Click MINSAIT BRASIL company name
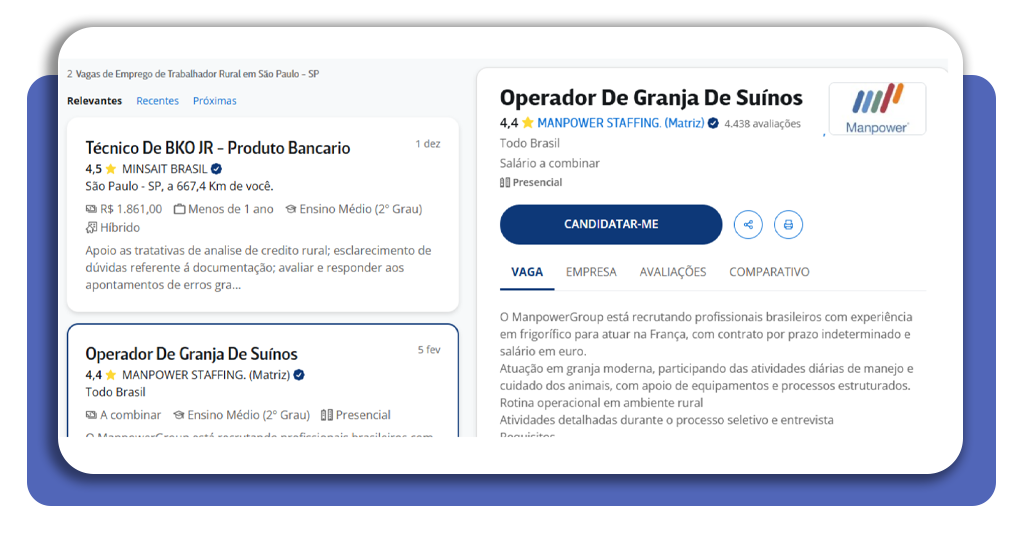1024x536 pixels. (x=165, y=169)
